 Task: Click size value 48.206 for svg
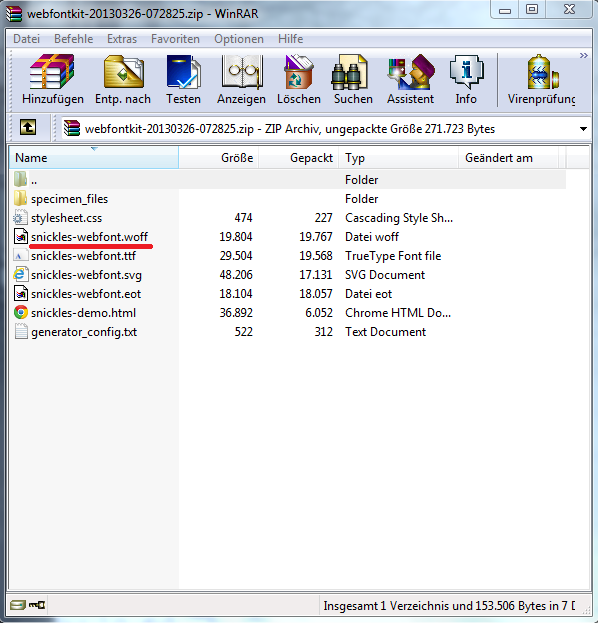(236, 275)
